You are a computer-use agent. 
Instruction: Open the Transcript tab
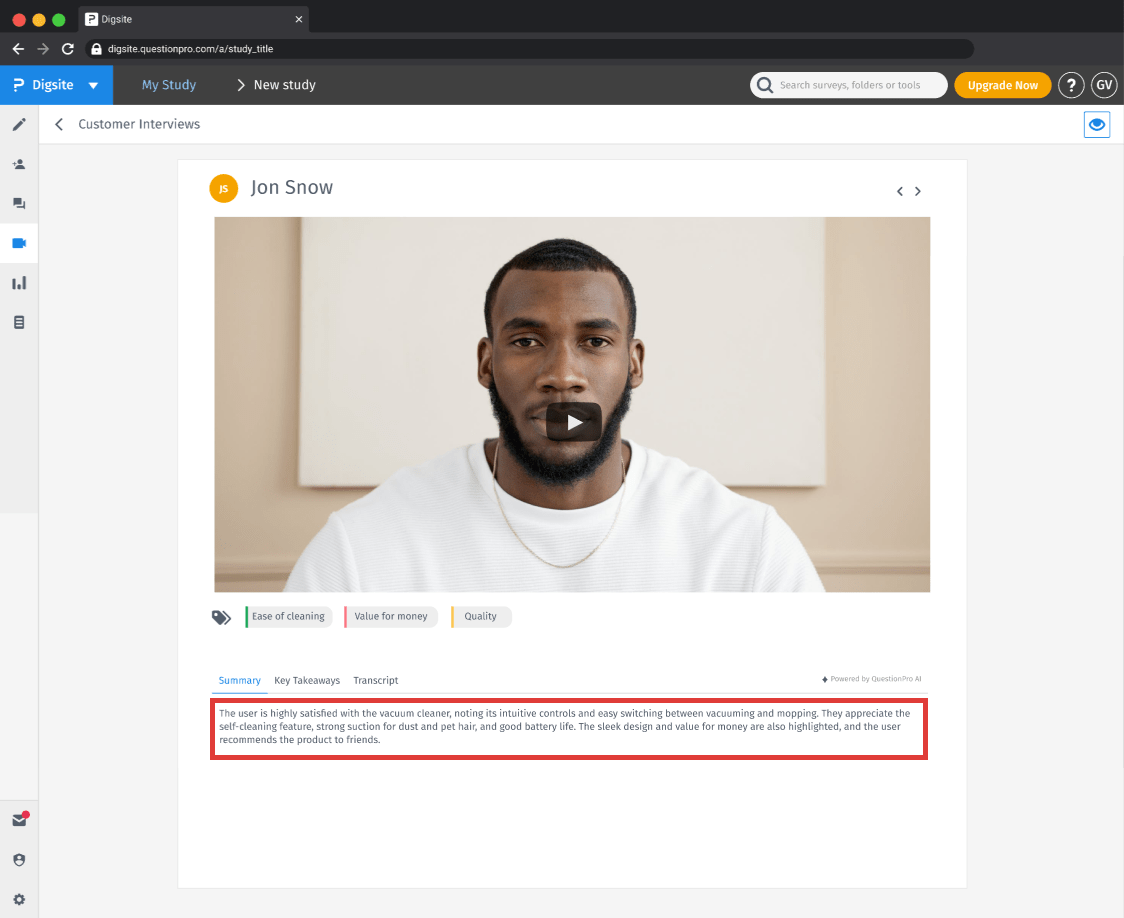(x=375, y=680)
